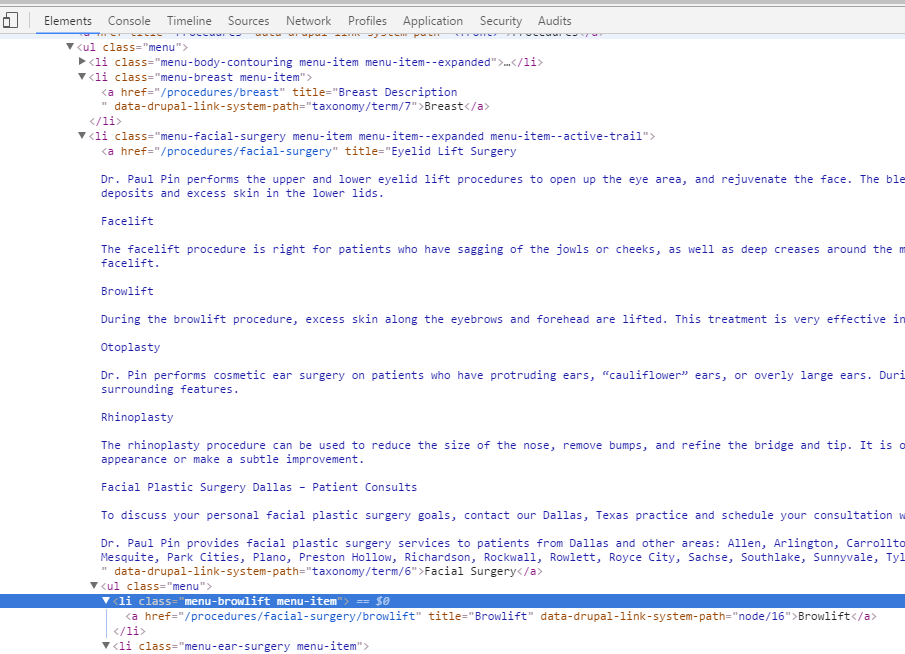This screenshot has height=654, width=905.
Task: Collapse the menu-ear-surgery li node
Action: pyautogui.click(x=107, y=647)
